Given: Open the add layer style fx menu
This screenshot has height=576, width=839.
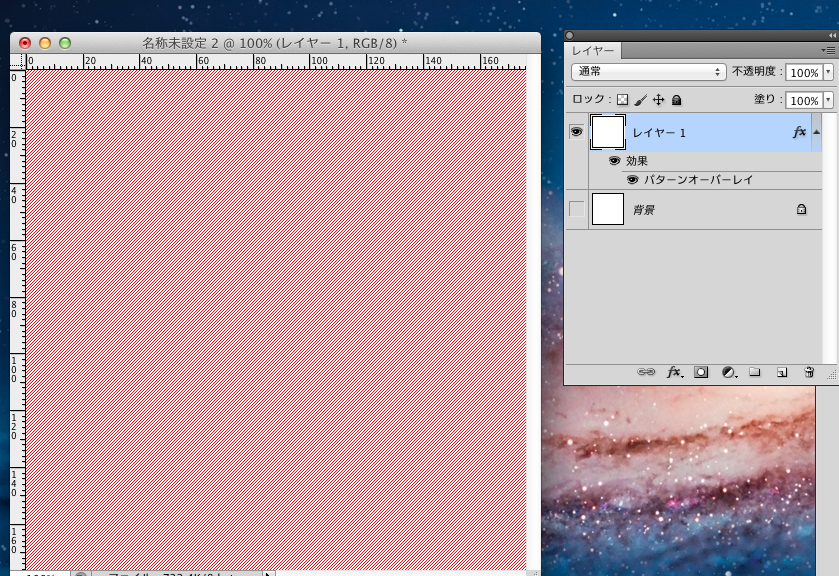Looking at the screenshot, I should tap(674, 372).
